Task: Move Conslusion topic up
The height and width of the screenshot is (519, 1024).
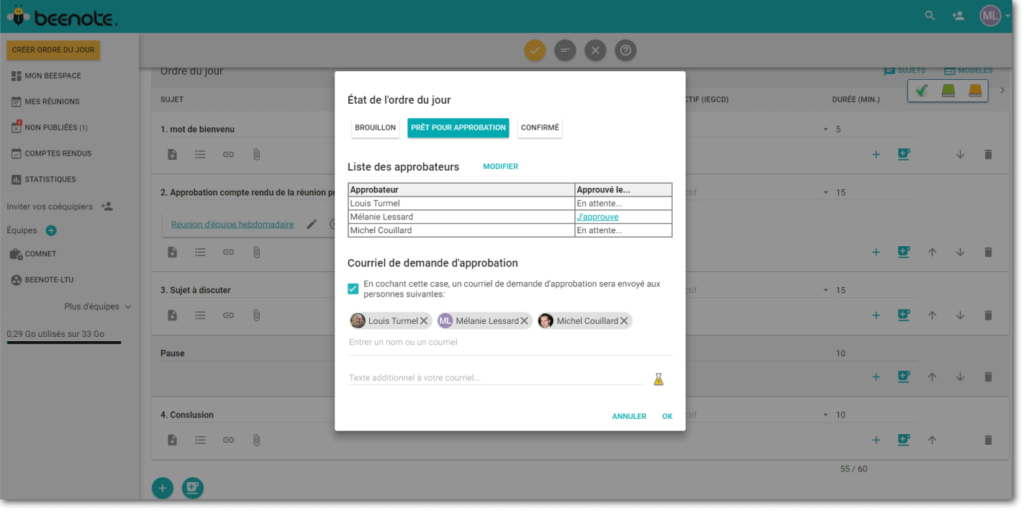Action: click(x=932, y=440)
